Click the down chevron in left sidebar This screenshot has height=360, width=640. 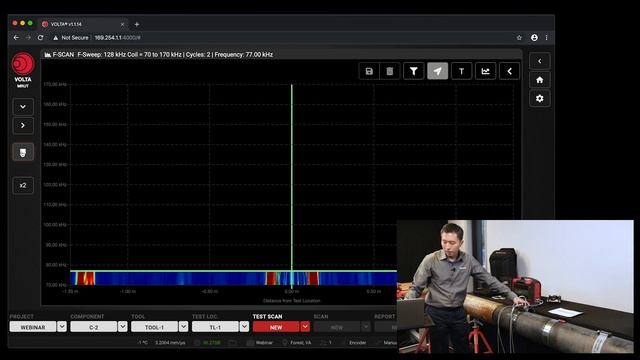click(x=23, y=107)
